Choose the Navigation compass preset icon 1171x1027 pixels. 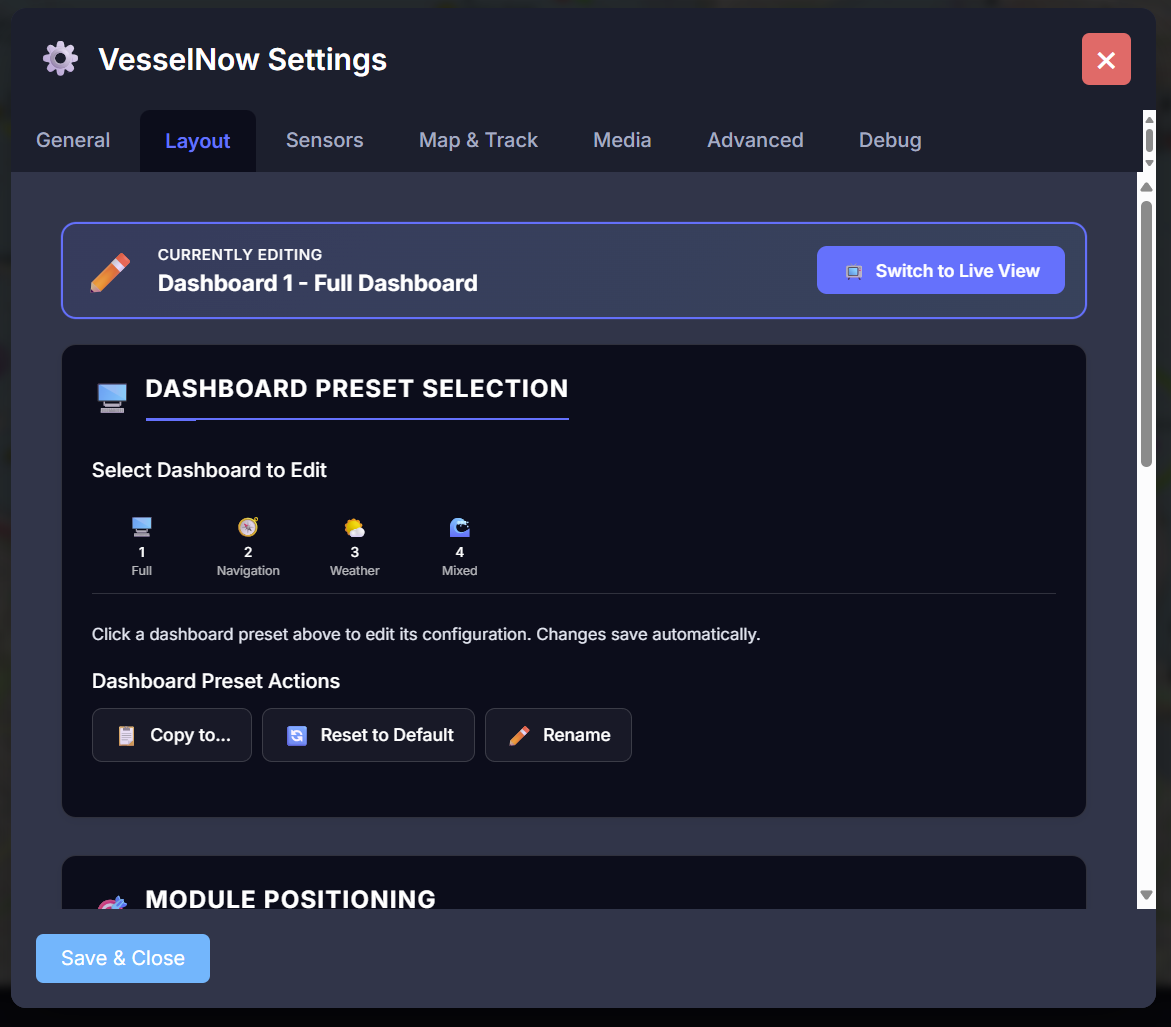click(248, 526)
